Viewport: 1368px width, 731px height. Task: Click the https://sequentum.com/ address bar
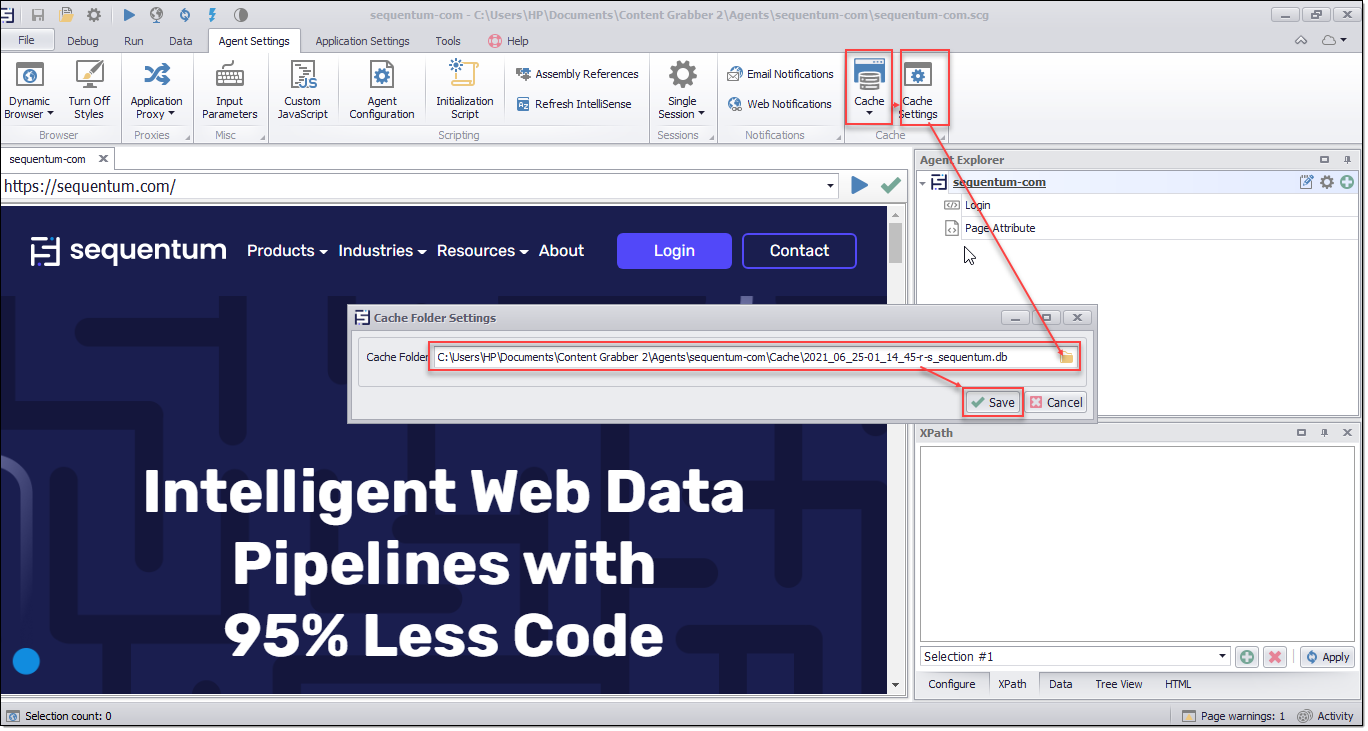(x=415, y=186)
